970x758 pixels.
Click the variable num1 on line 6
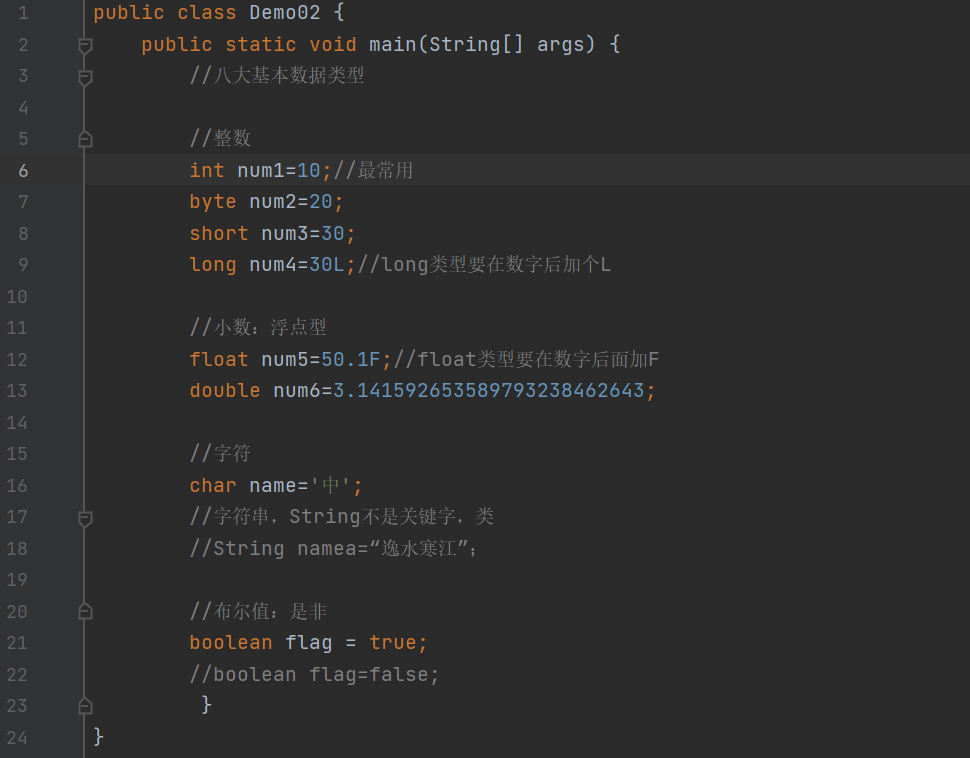(260, 170)
